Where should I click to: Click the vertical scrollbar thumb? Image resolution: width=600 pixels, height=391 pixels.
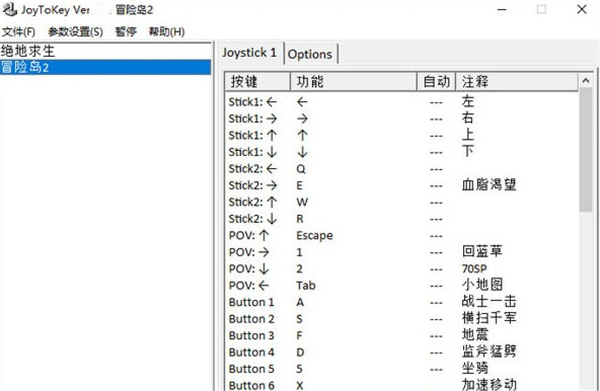pos(585,150)
